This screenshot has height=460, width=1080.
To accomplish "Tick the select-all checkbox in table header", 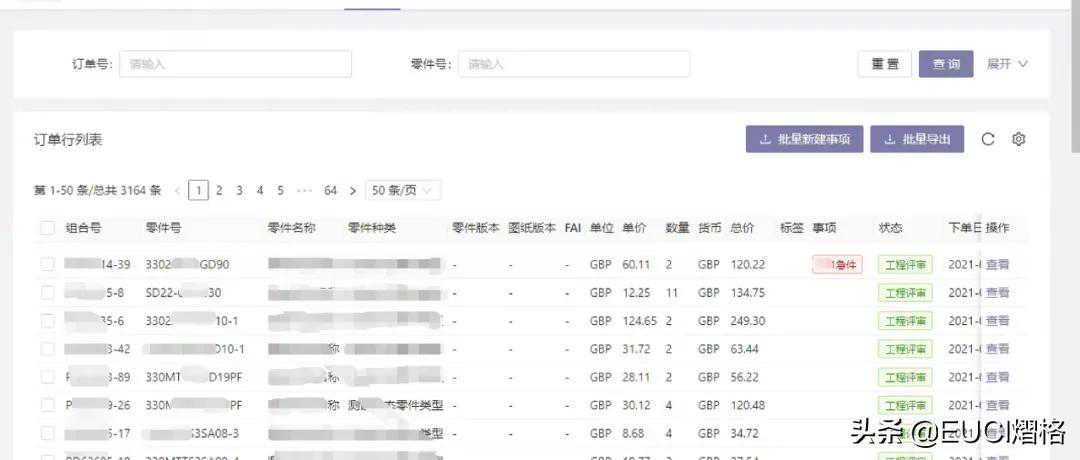I will pos(47,228).
